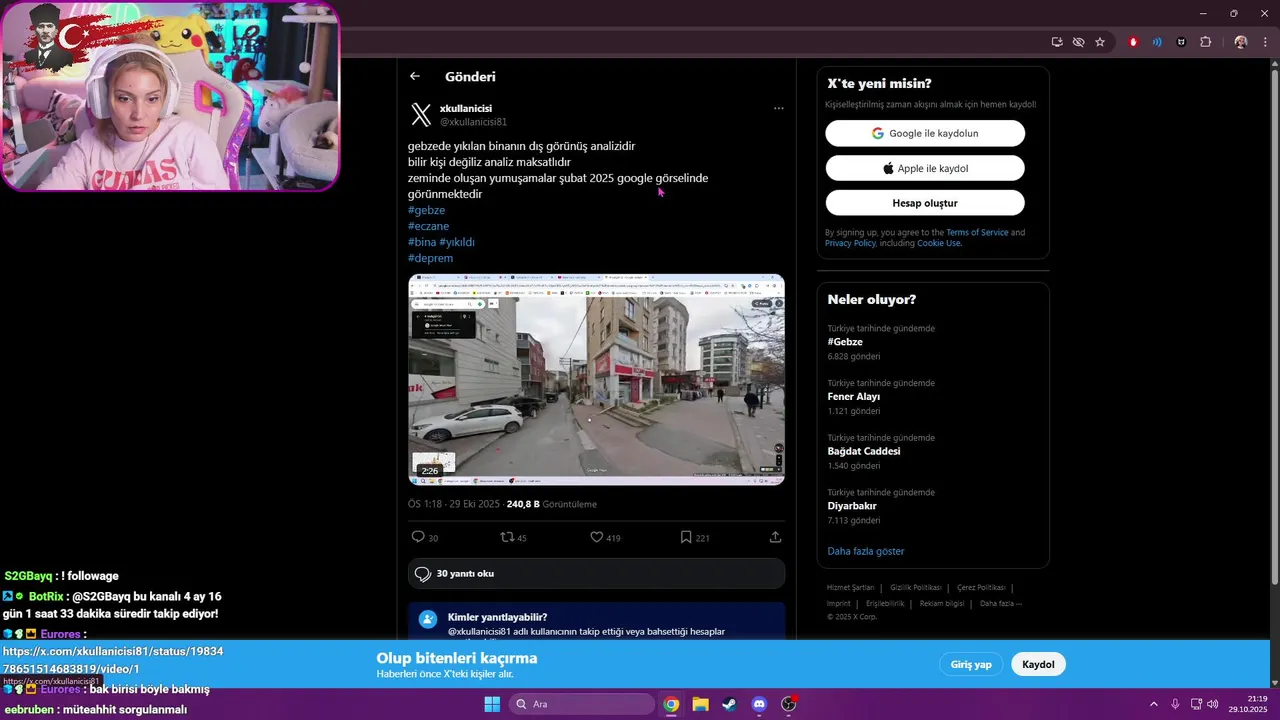
Task: Open the blue sound waves extension
Action: pos(1157,42)
